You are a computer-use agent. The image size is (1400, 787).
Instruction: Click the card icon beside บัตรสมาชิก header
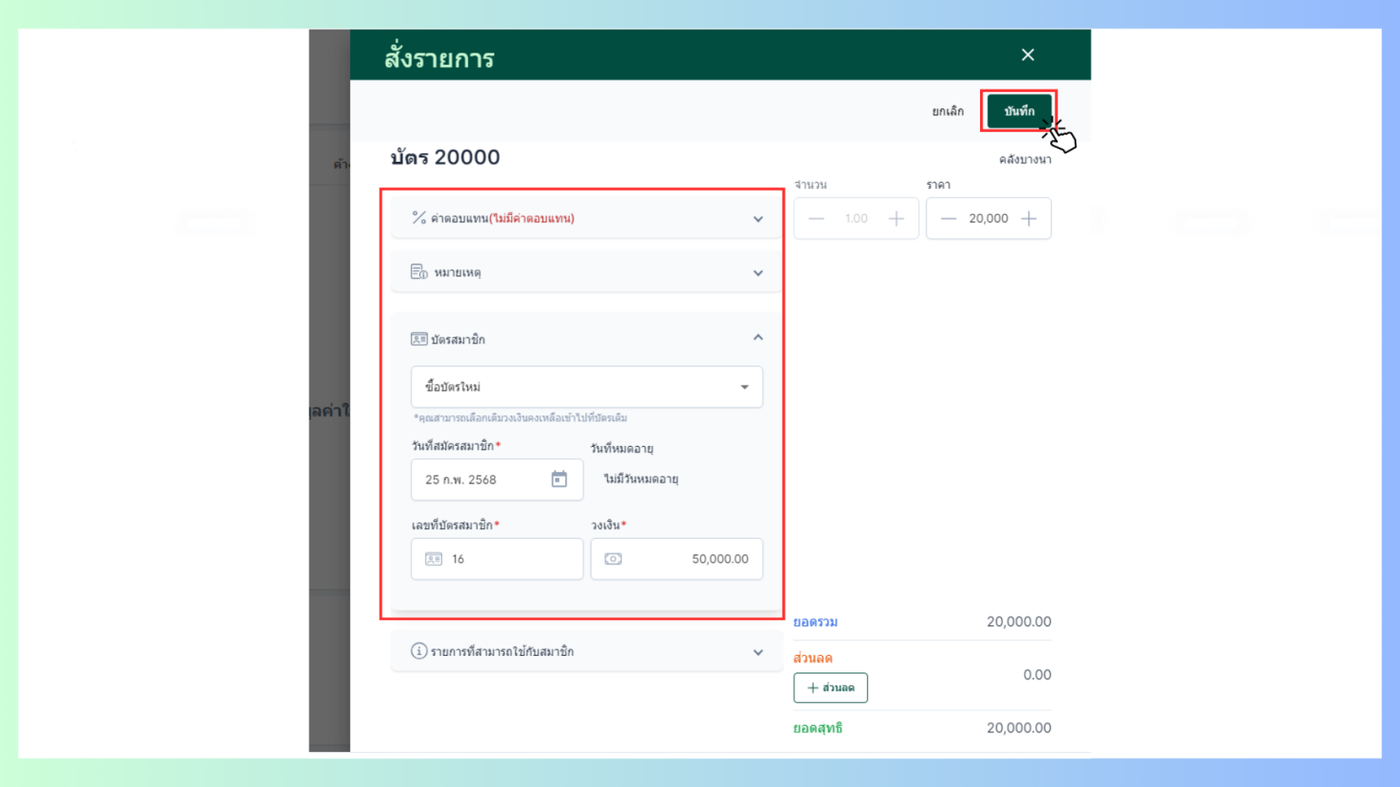419,339
